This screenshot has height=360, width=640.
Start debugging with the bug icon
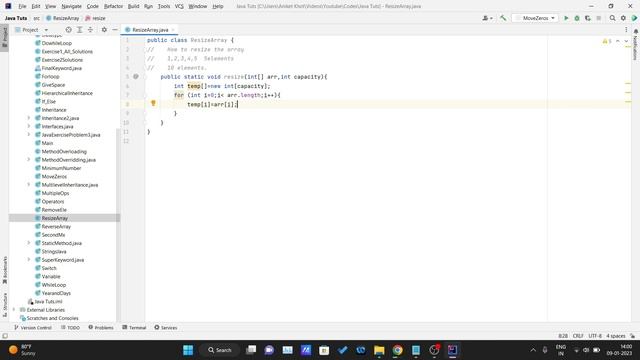tap(577, 18)
